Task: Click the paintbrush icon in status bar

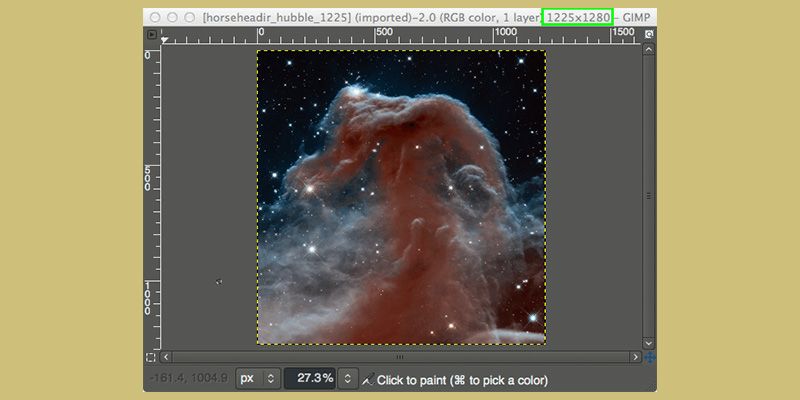Action: pos(367,380)
